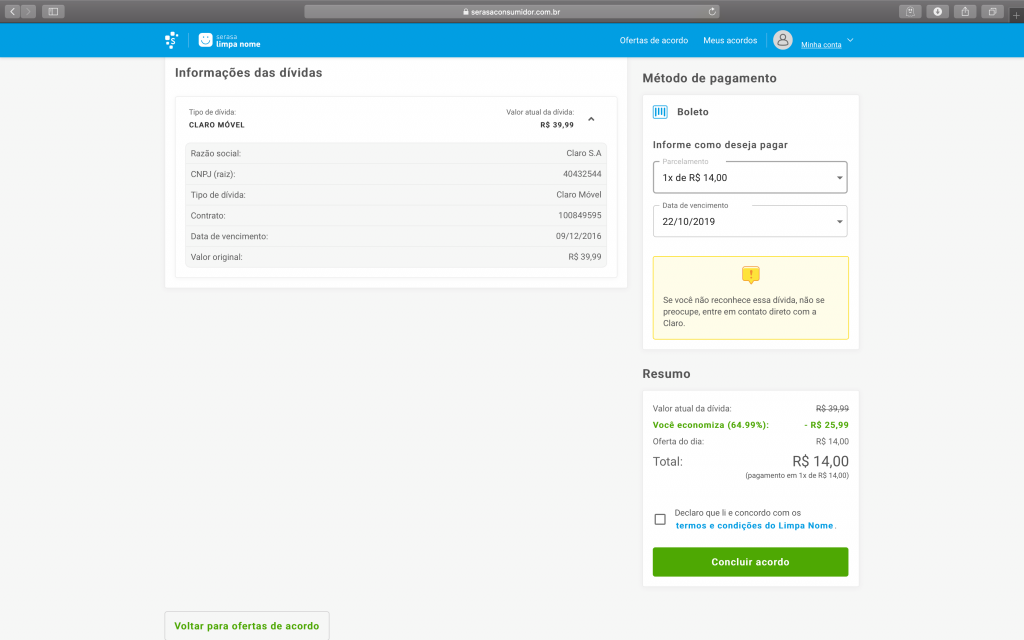Reload the page with refresh icon
The height and width of the screenshot is (640, 1024).
point(712,11)
